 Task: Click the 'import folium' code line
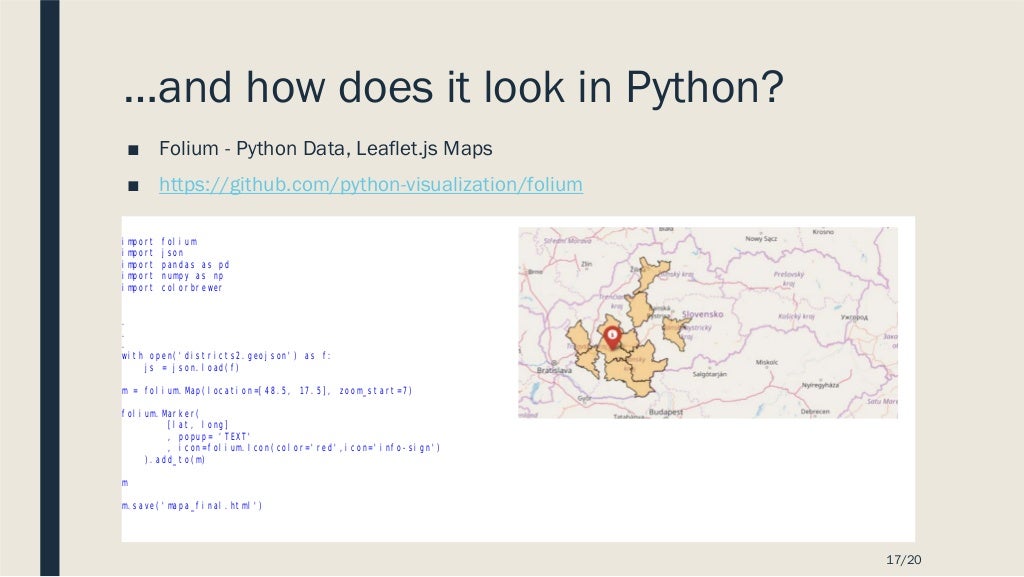tap(159, 242)
